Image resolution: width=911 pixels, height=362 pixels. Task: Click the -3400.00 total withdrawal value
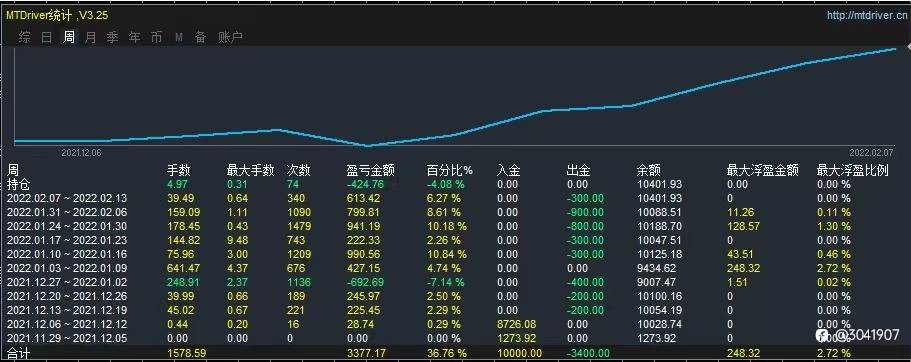click(589, 353)
